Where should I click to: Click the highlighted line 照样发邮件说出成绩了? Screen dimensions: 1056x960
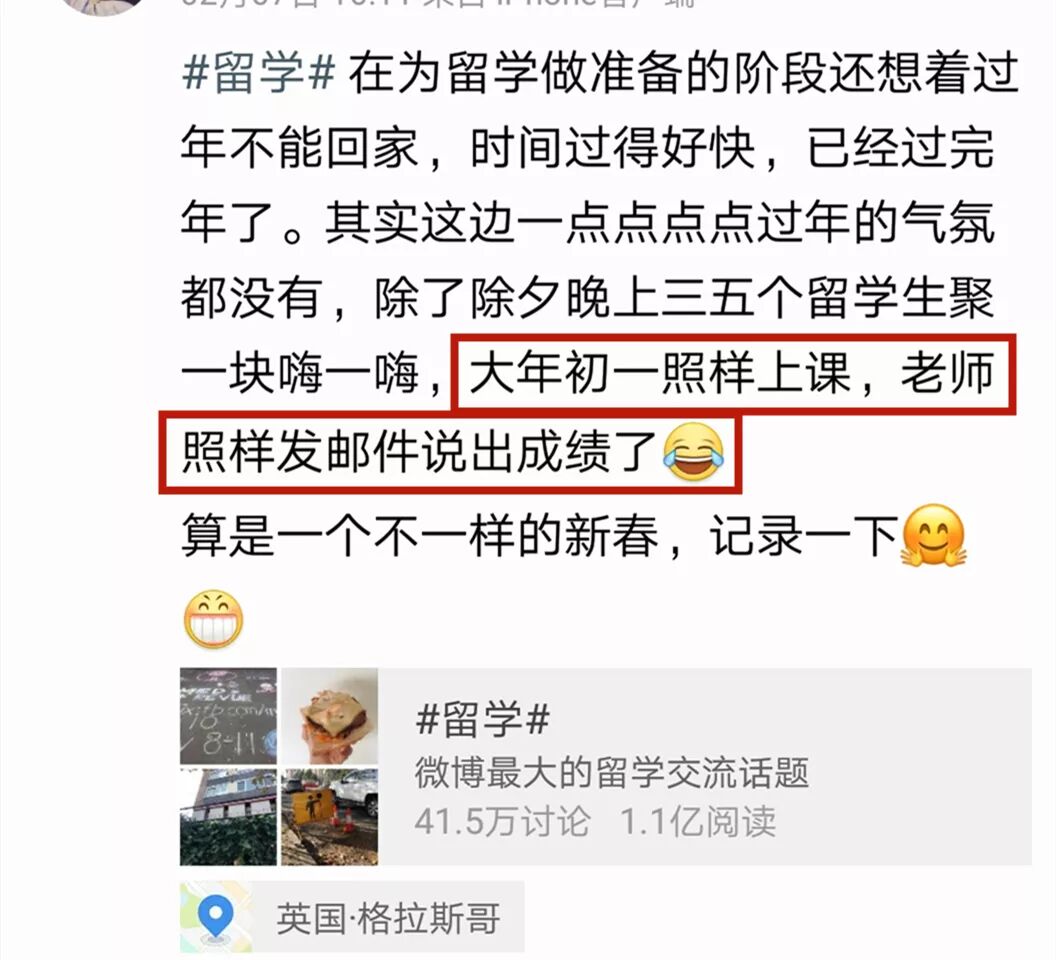click(420, 451)
